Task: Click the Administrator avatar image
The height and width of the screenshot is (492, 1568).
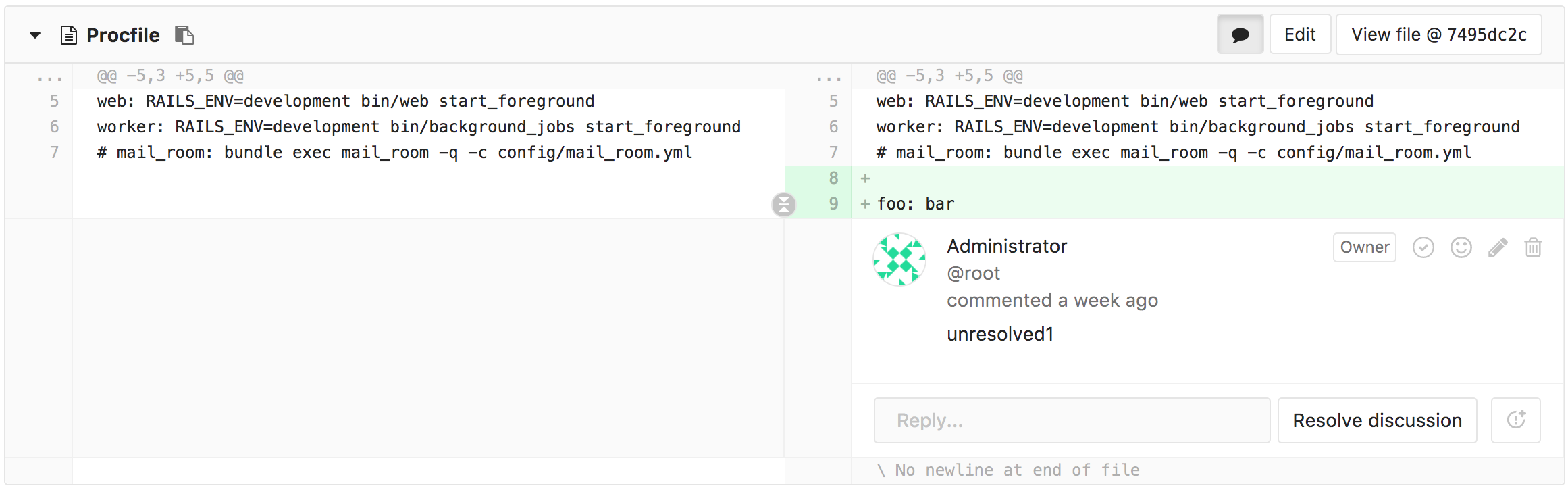Action: pos(899,260)
